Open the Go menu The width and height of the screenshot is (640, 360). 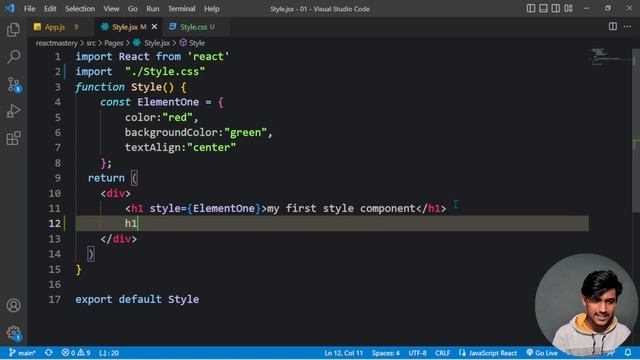[133, 9]
